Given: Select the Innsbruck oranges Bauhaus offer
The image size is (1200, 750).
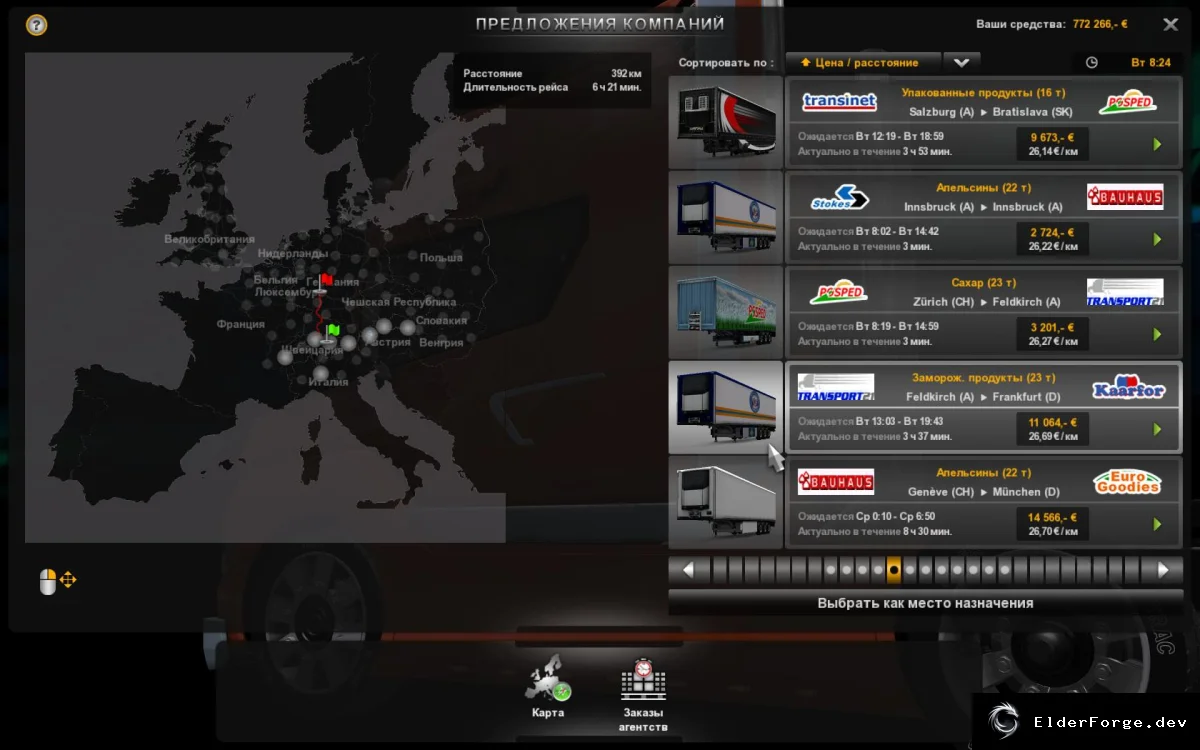Looking at the screenshot, I should coord(983,218).
